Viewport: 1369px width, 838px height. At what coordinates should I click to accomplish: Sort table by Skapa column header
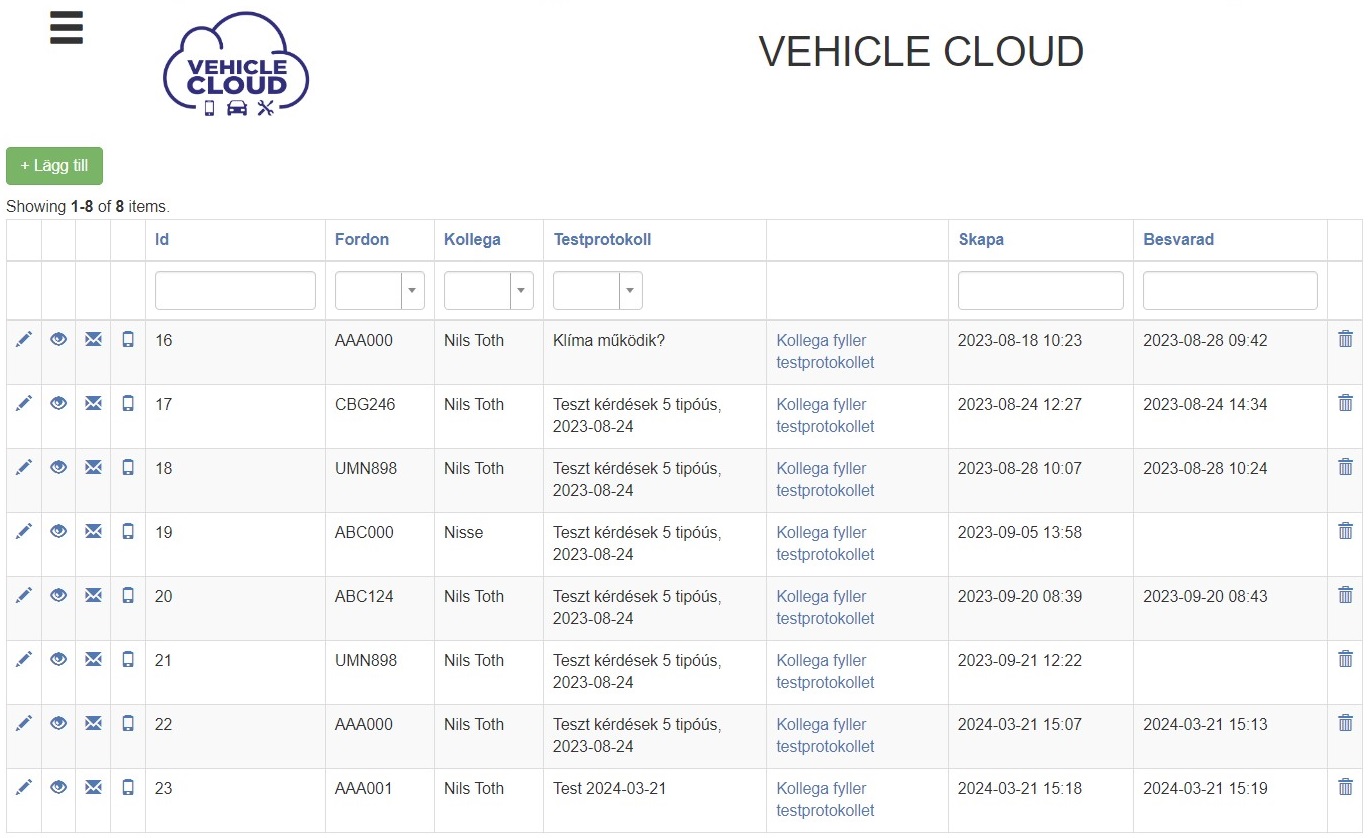point(981,240)
